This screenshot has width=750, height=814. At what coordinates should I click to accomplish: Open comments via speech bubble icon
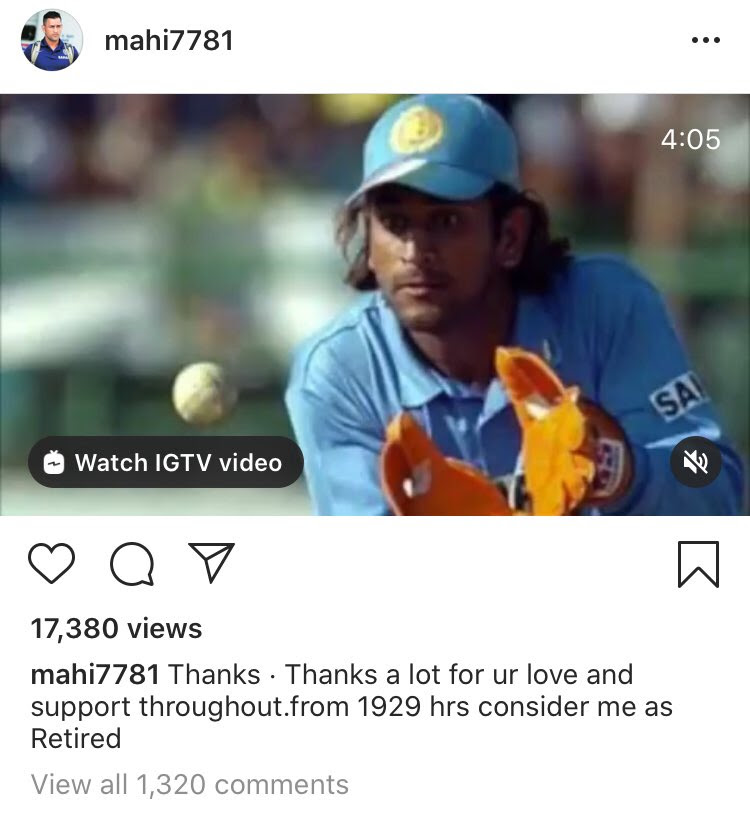[x=132, y=564]
